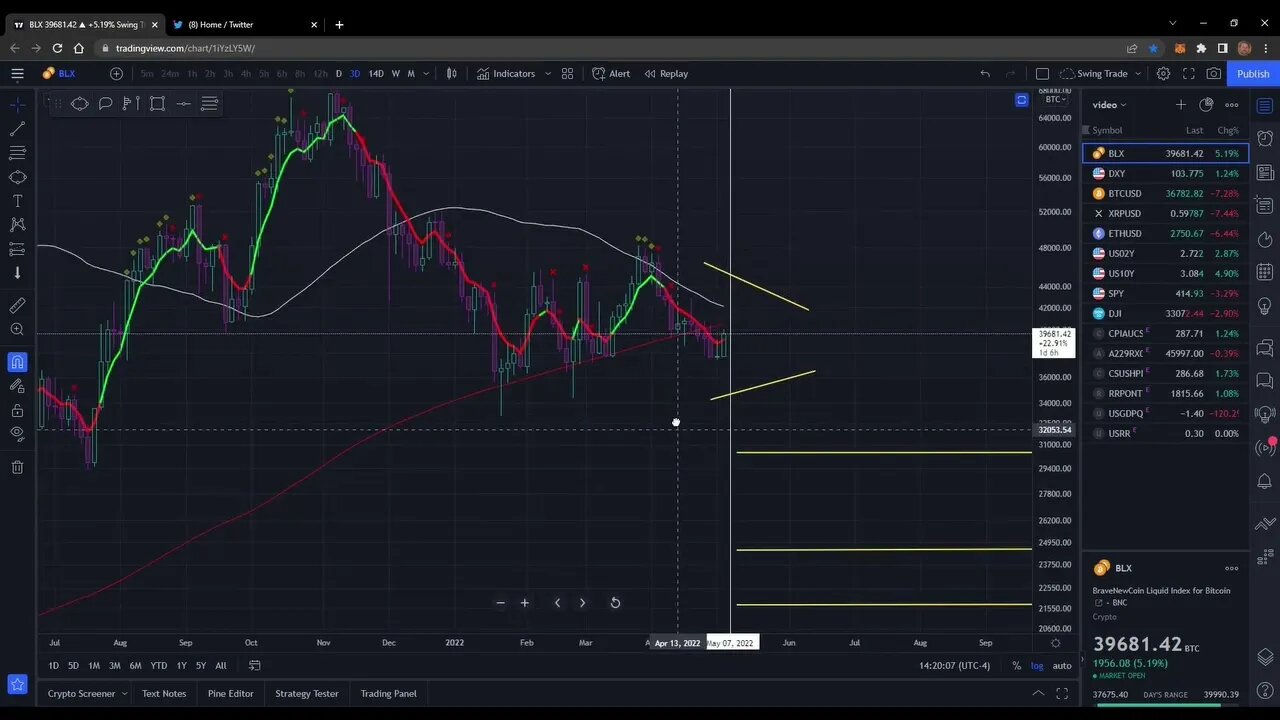Open the indicator templates grid icon
The image size is (1280, 720).
(x=567, y=73)
